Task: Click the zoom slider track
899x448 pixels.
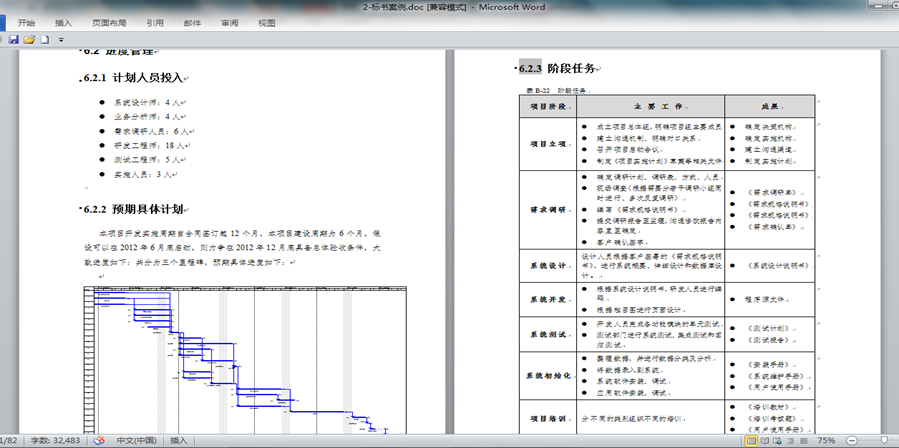Action: click(877, 441)
